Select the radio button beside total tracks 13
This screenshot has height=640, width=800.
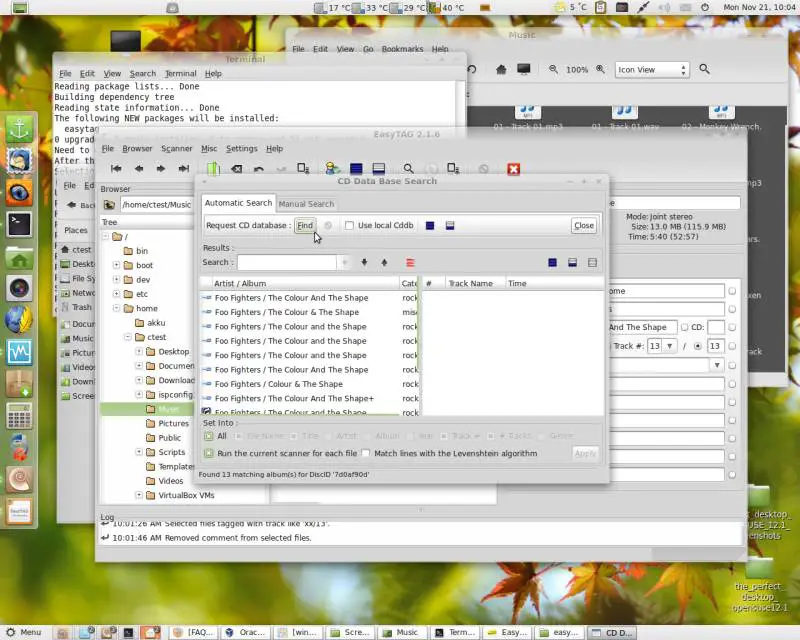697,346
